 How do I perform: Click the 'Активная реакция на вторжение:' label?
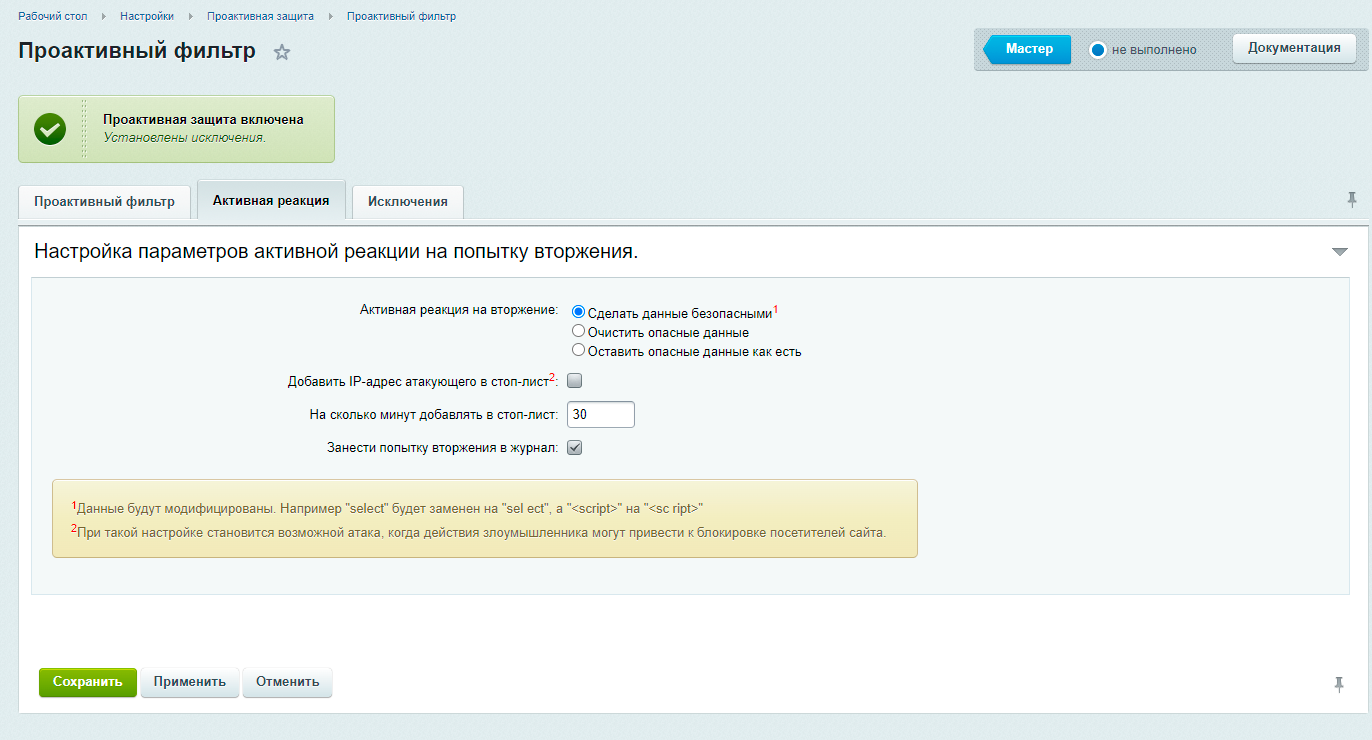(x=459, y=310)
